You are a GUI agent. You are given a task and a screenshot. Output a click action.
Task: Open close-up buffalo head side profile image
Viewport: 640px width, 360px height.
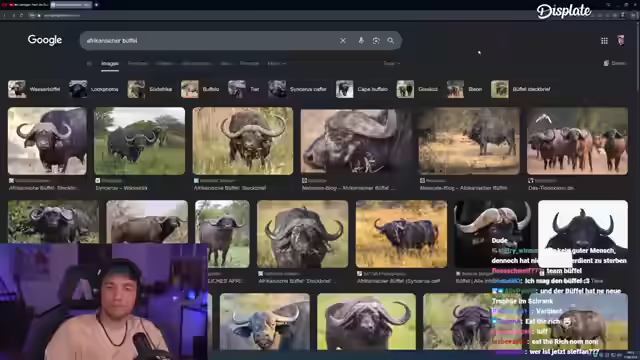click(x=356, y=141)
